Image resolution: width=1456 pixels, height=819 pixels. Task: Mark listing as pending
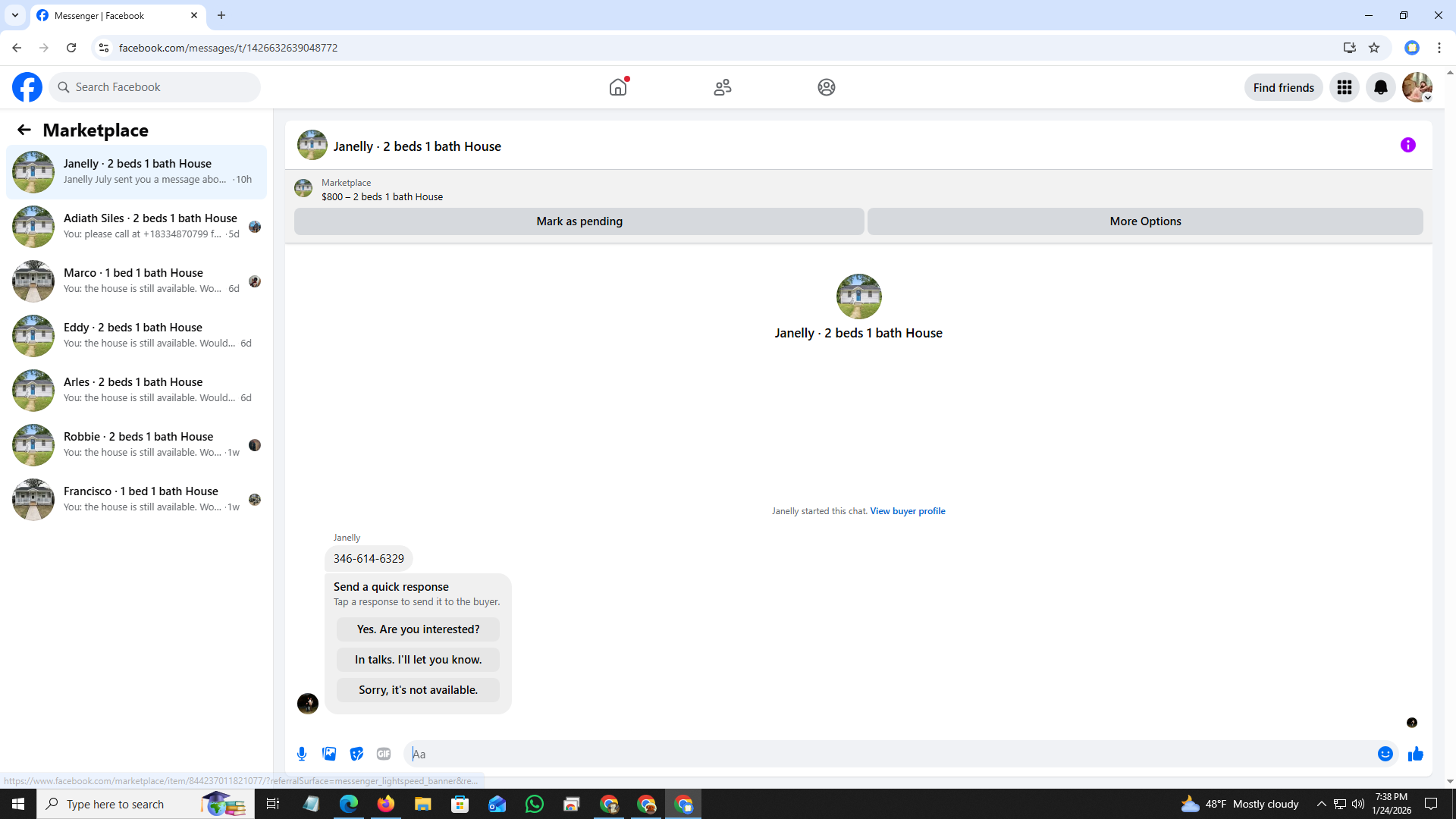click(579, 221)
